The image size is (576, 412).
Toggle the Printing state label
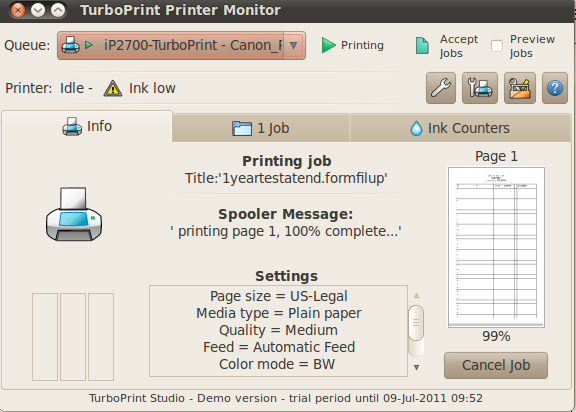pyautogui.click(x=362, y=45)
